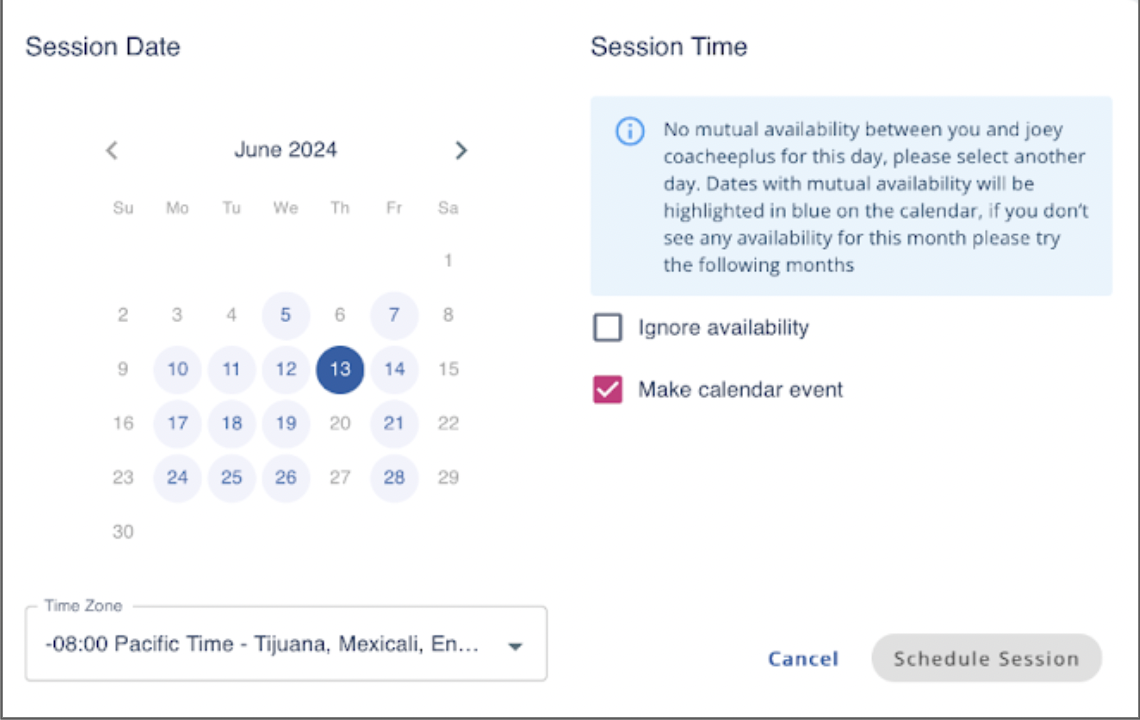
Task: Advance to next month arrow
Action: 461,151
